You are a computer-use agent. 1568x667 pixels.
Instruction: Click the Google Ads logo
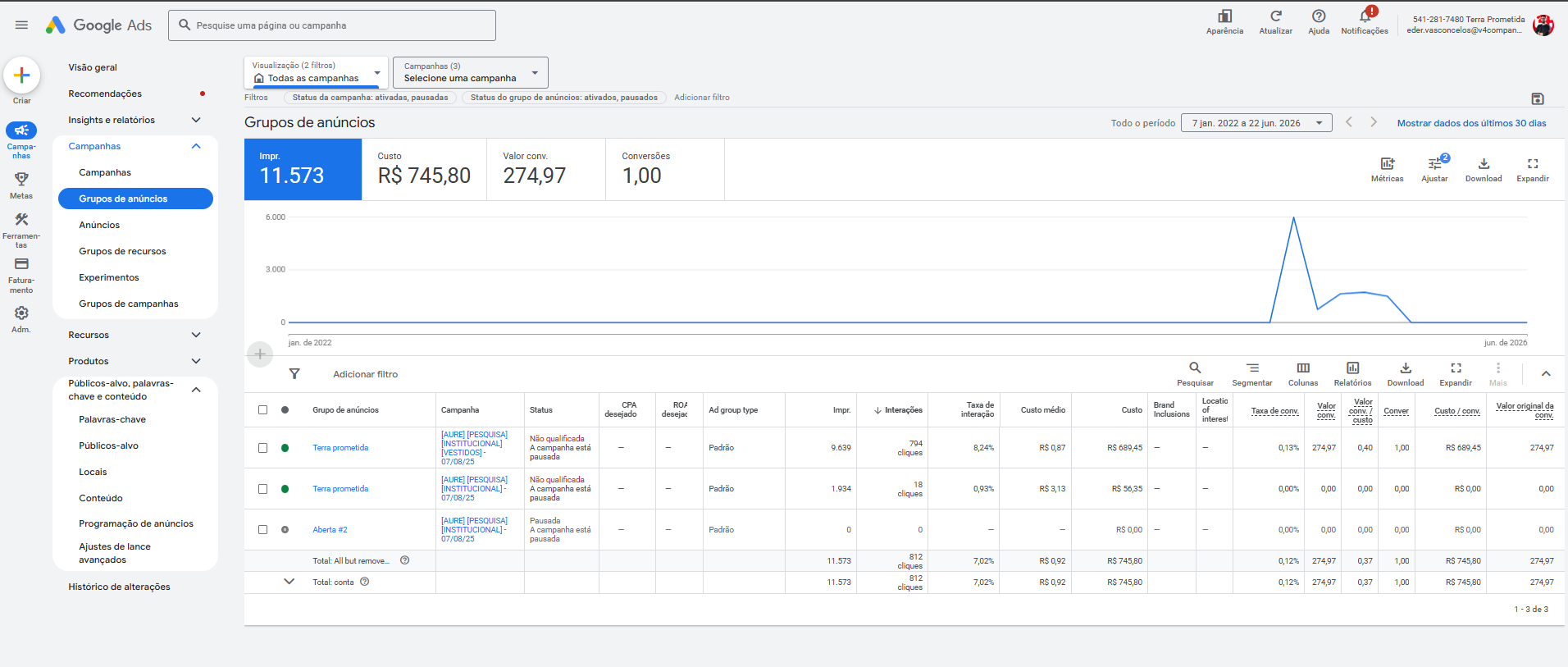(98, 25)
